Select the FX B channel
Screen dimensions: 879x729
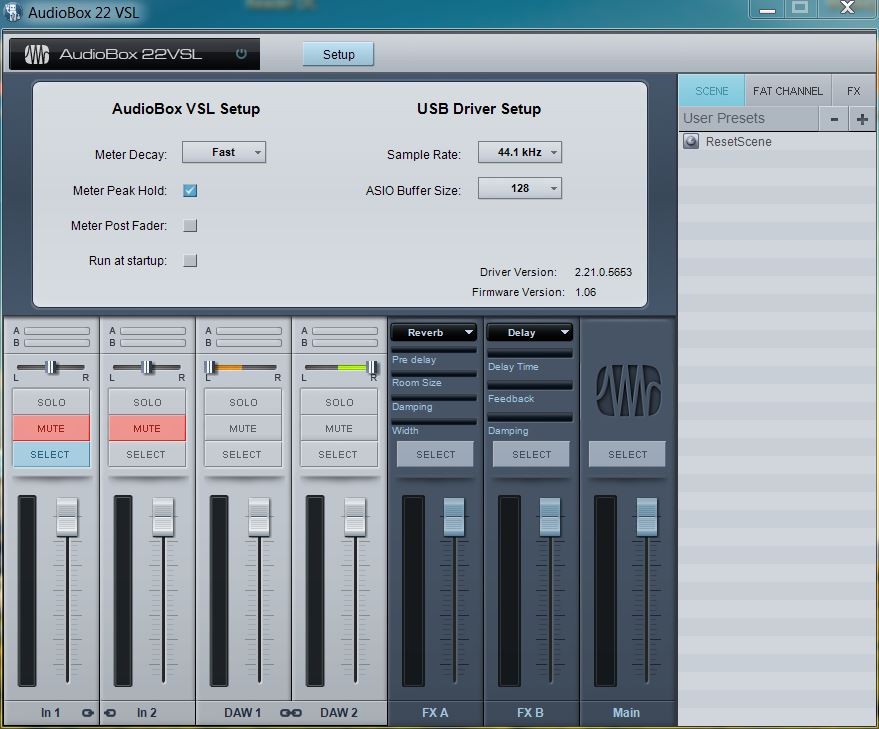(531, 454)
